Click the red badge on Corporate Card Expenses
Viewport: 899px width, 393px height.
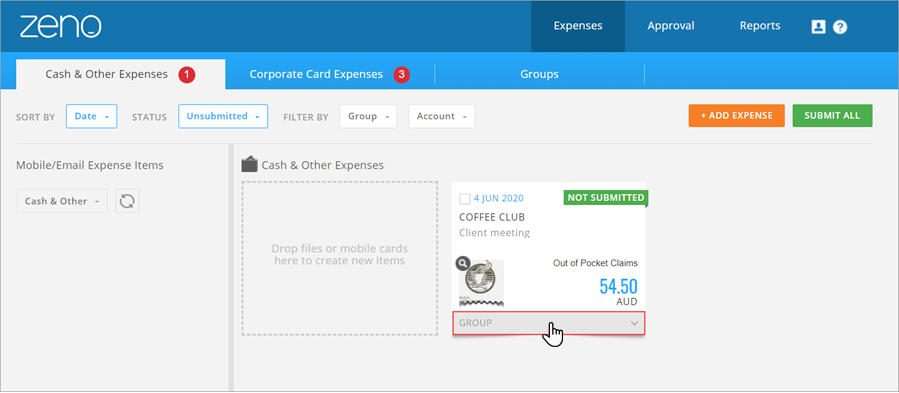point(401,75)
